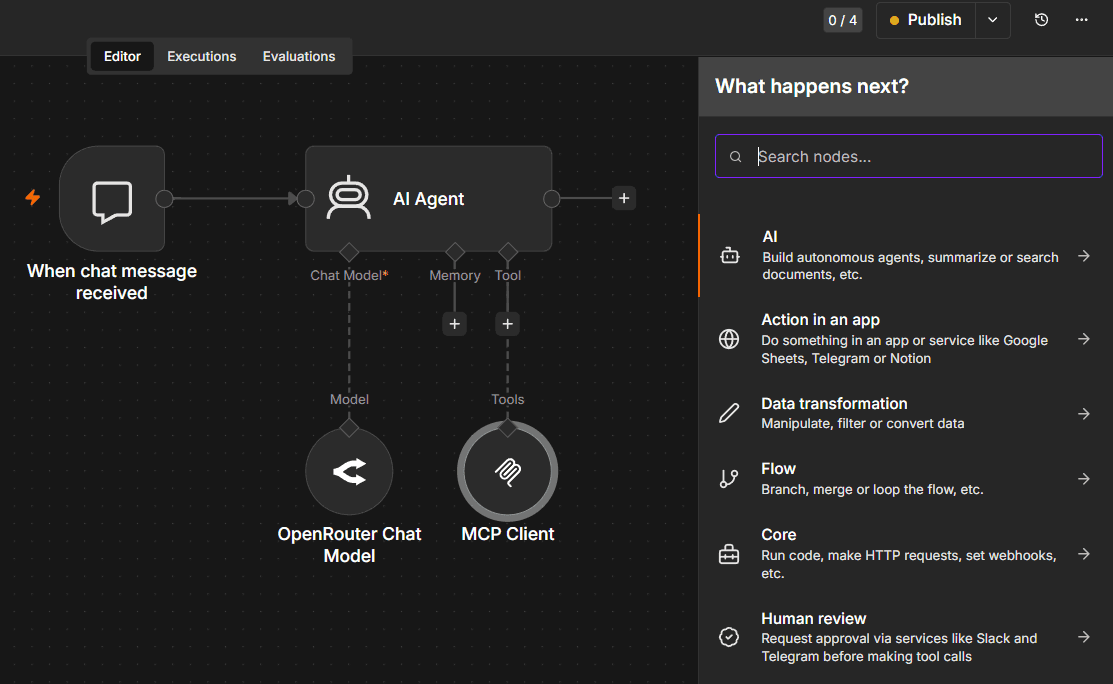Click the Human review checkmark icon
This screenshot has height=684, width=1113.
[x=729, y=637]
